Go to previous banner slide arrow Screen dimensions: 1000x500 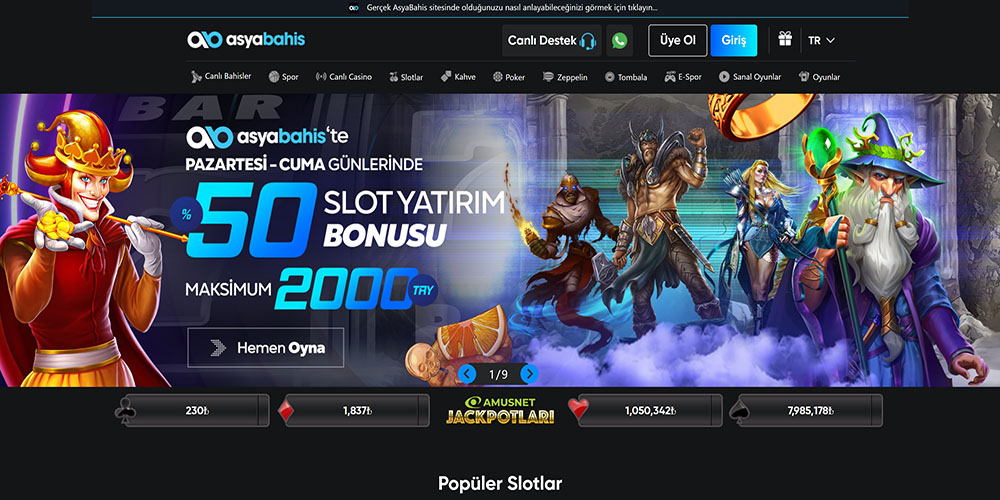pos(467,374)
